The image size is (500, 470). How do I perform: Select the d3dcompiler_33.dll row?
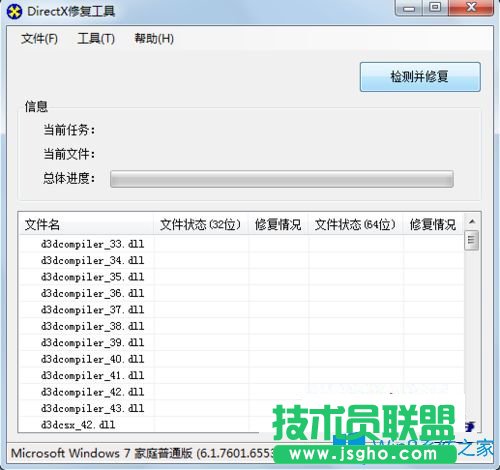click(x=241, y=244)
